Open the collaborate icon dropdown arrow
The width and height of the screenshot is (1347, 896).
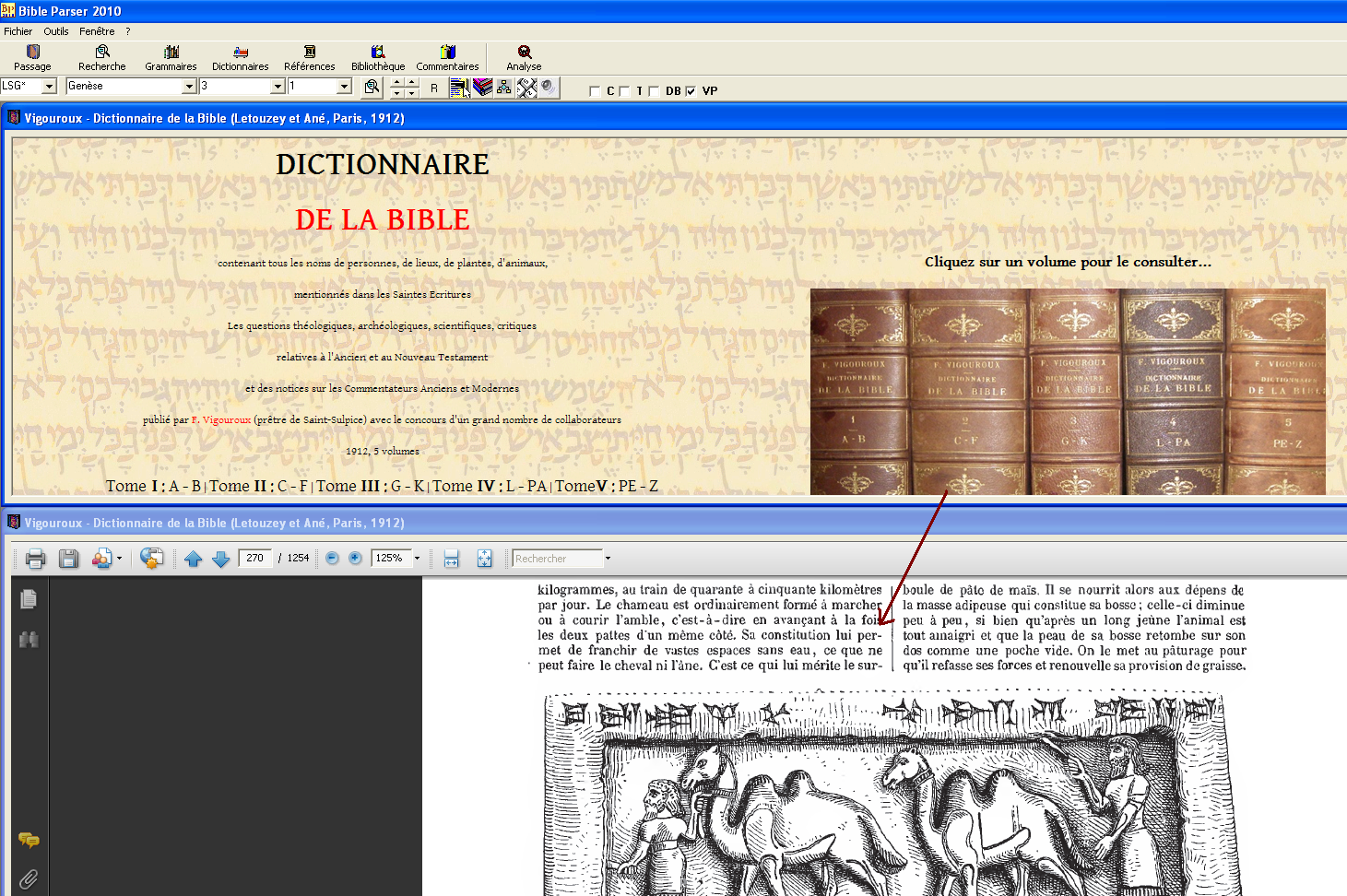coord(119,558)
